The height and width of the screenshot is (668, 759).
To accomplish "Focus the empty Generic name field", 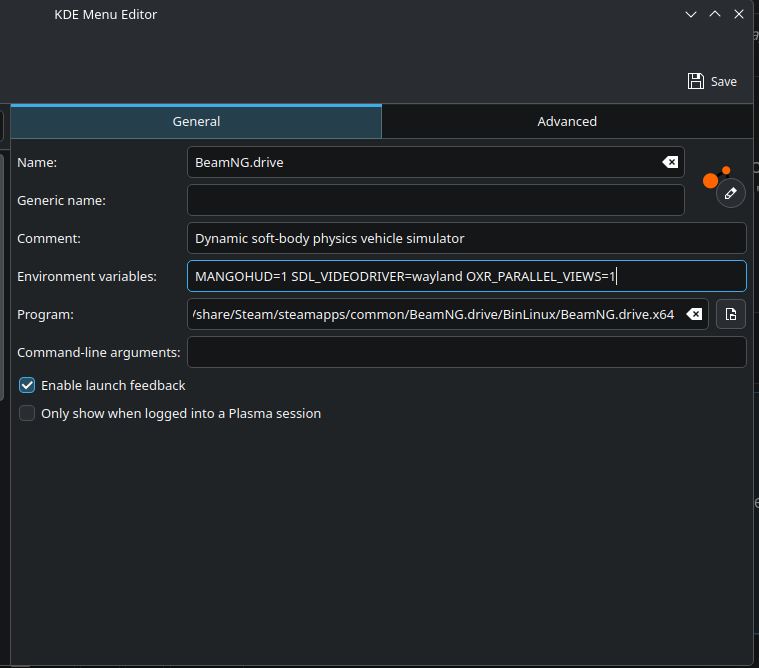I will click(x=435, y=200).
